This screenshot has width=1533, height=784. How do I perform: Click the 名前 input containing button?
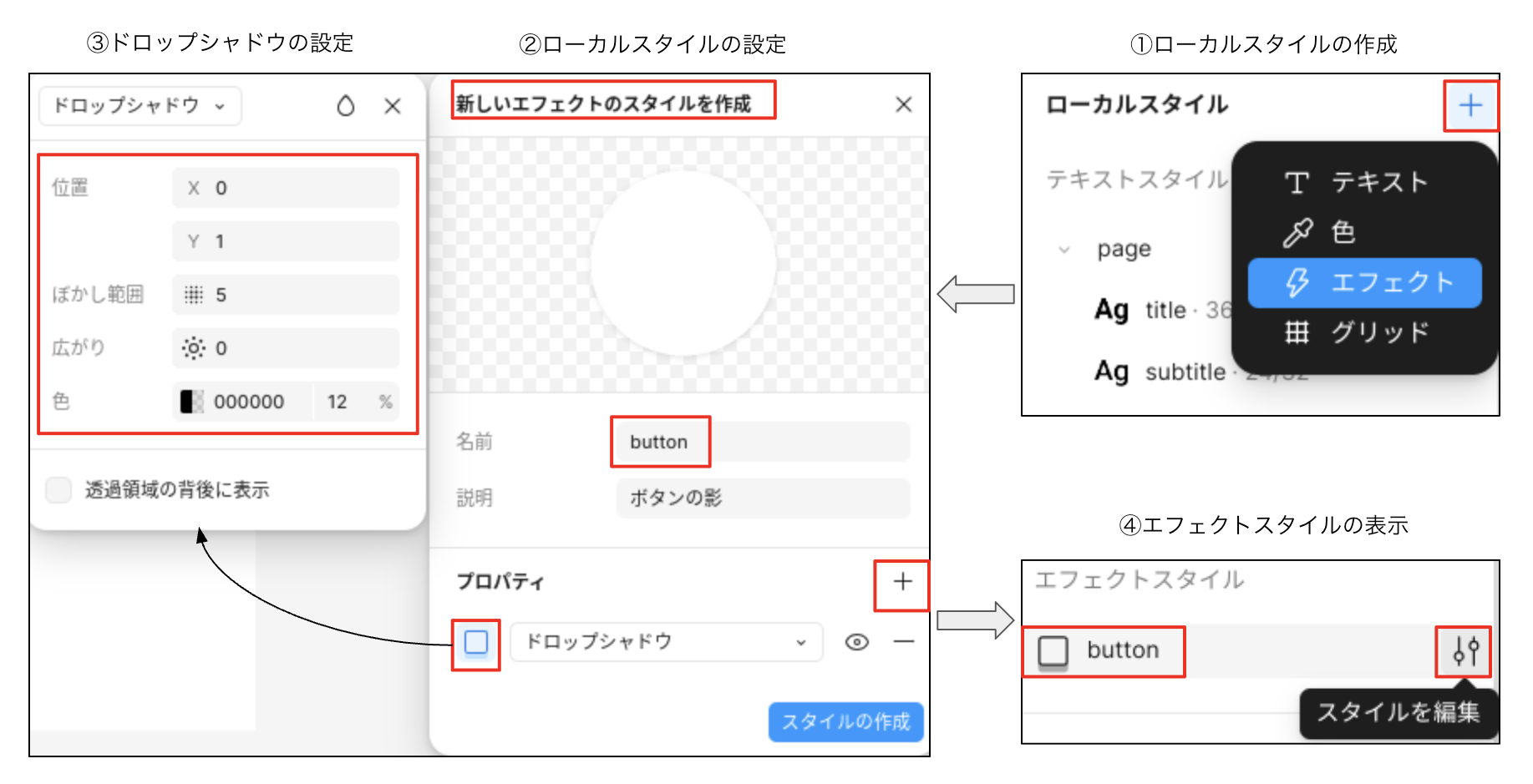(763, 442)
